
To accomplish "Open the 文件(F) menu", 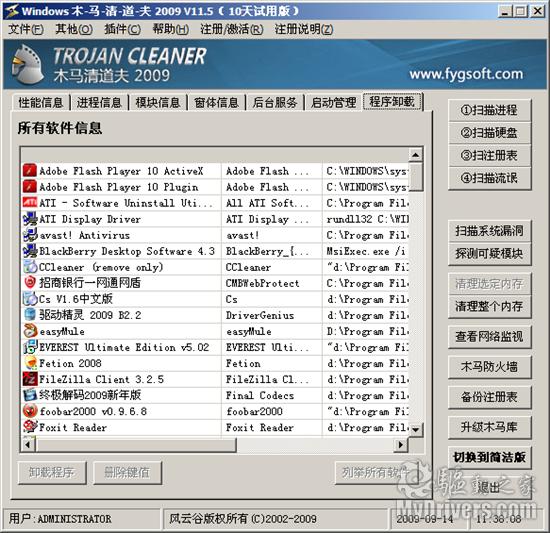I will pyautogui.click(x=26, y=29).
